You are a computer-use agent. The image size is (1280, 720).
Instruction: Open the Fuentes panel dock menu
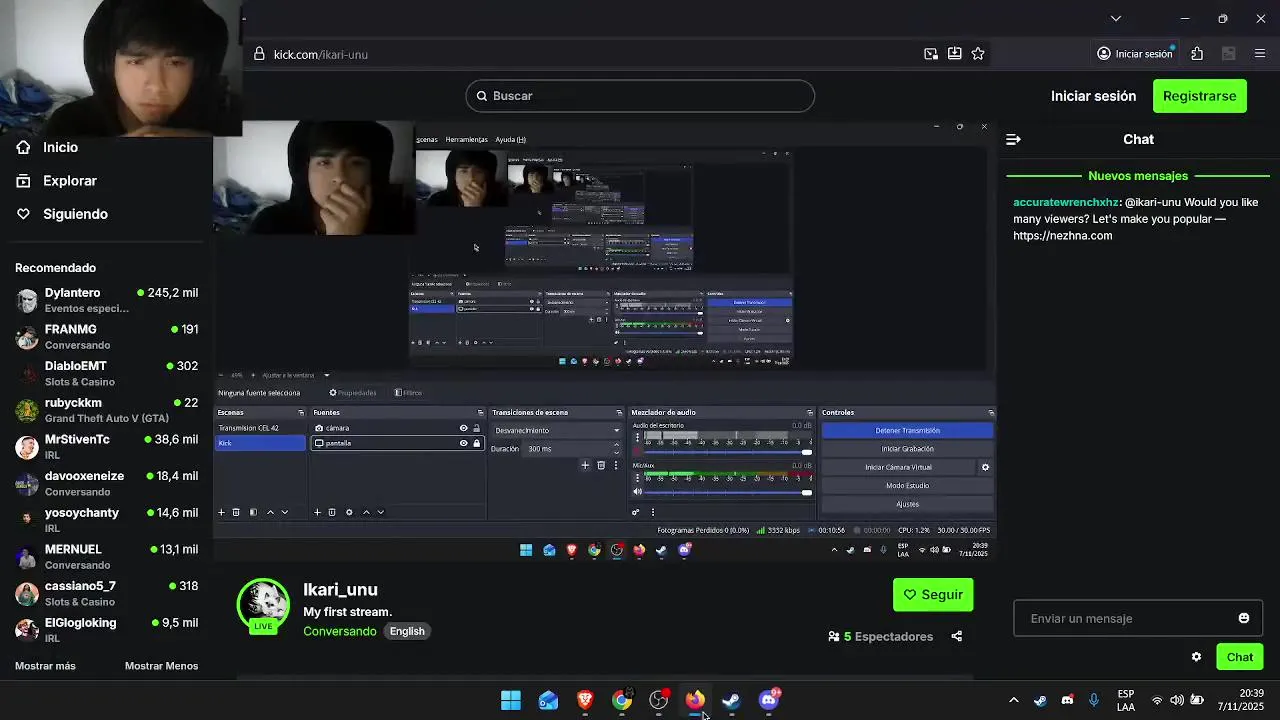[480, 412]
